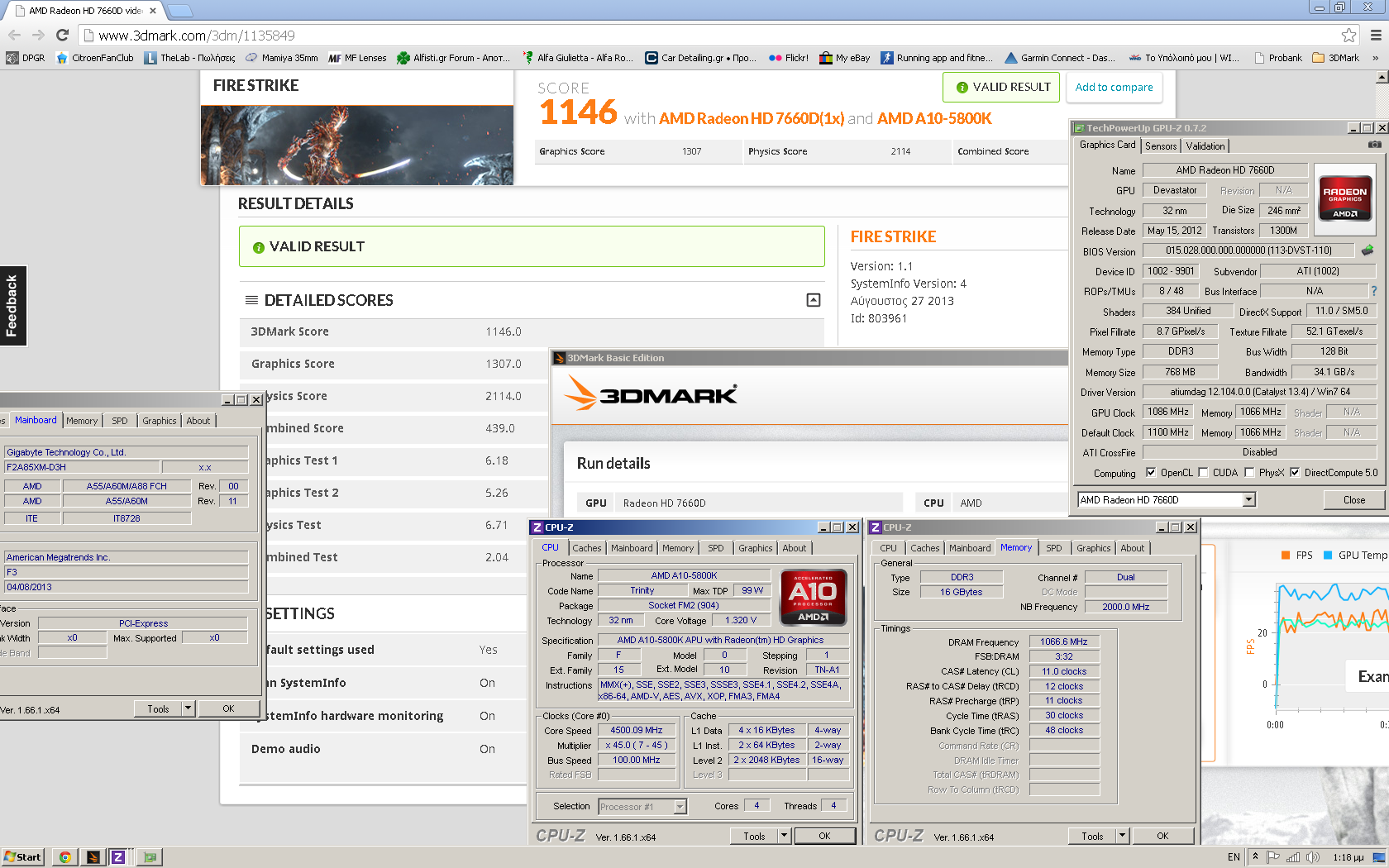Click the A10 processor logo in CPU-Z
Image resolution: width=1389 pixels, height=868 pixels.
[813, 597]
